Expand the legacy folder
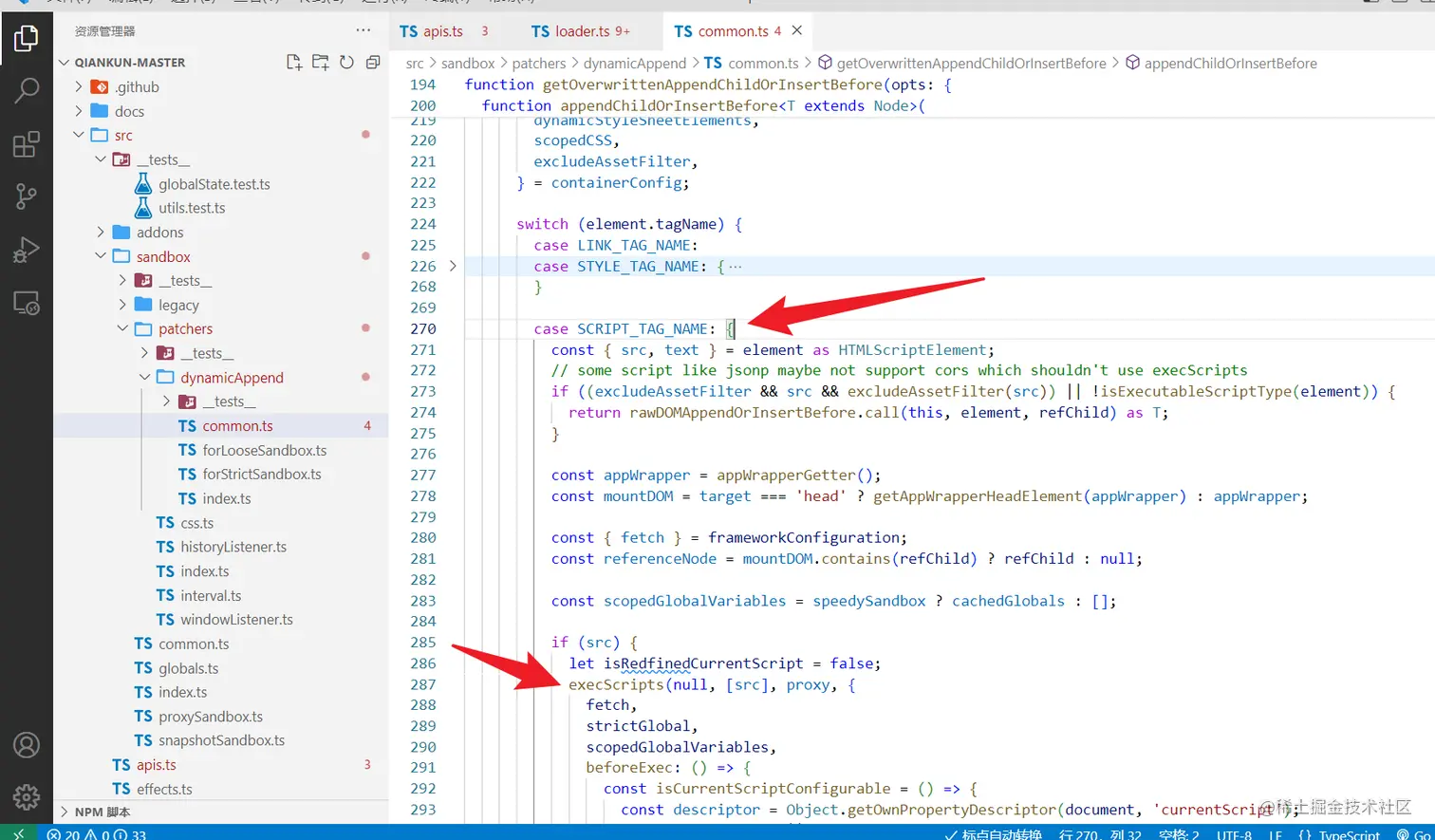1435x840 pixels. [x=122, y=305]
